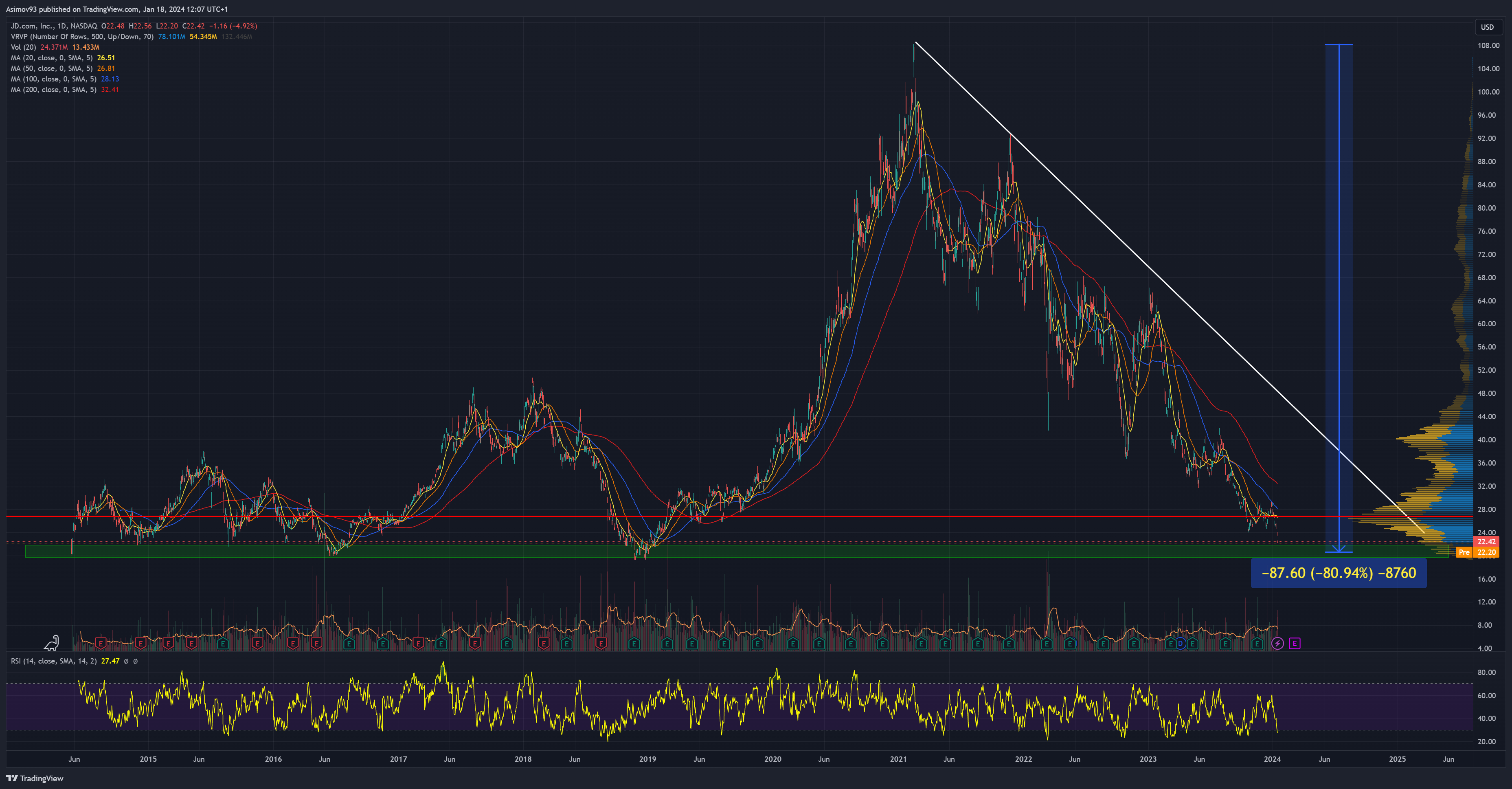Image resolution: width=1512 pixels, height=789 pixels.
Task: Click the dinosaur icon at chart's left edge
Action: (x=52, y=644)
